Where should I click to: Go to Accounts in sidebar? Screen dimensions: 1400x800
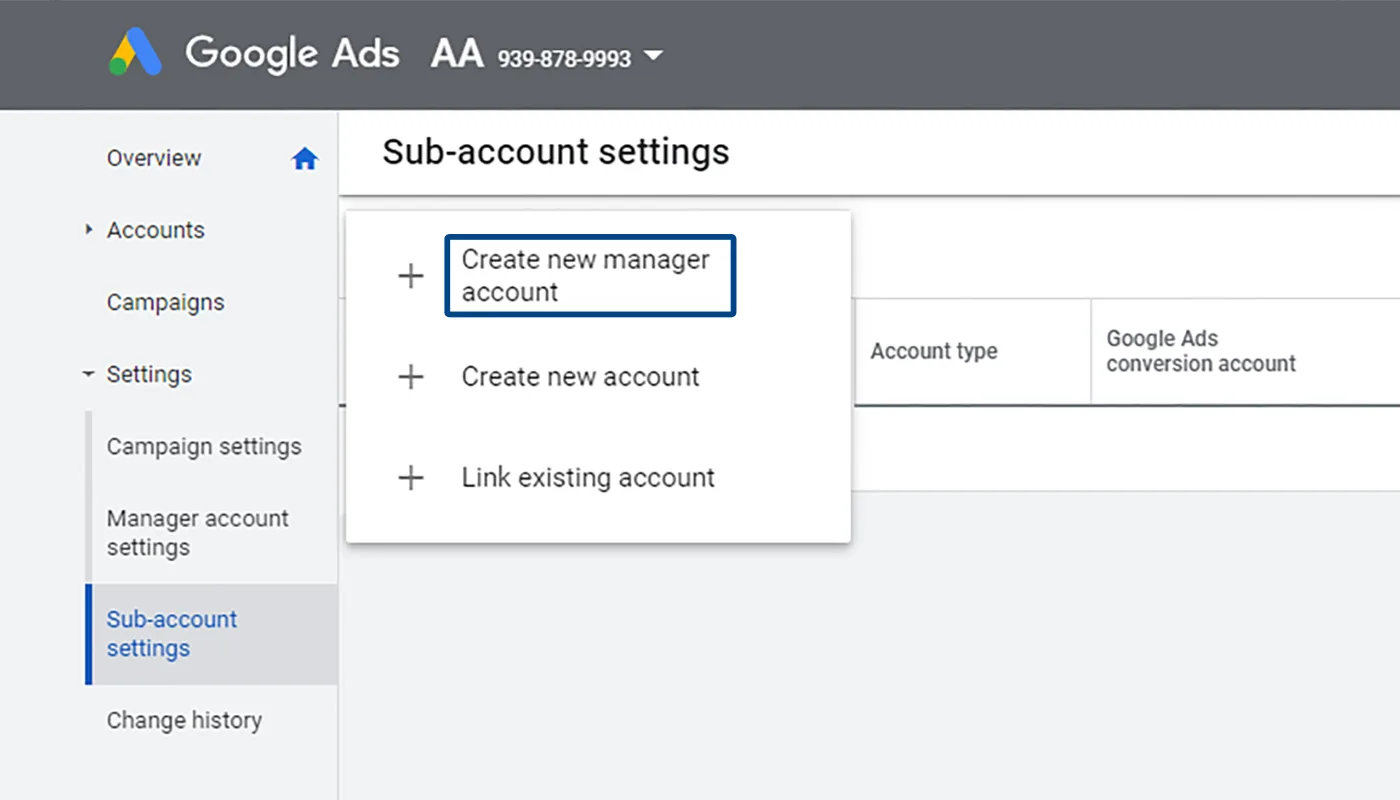pos(156,230)
